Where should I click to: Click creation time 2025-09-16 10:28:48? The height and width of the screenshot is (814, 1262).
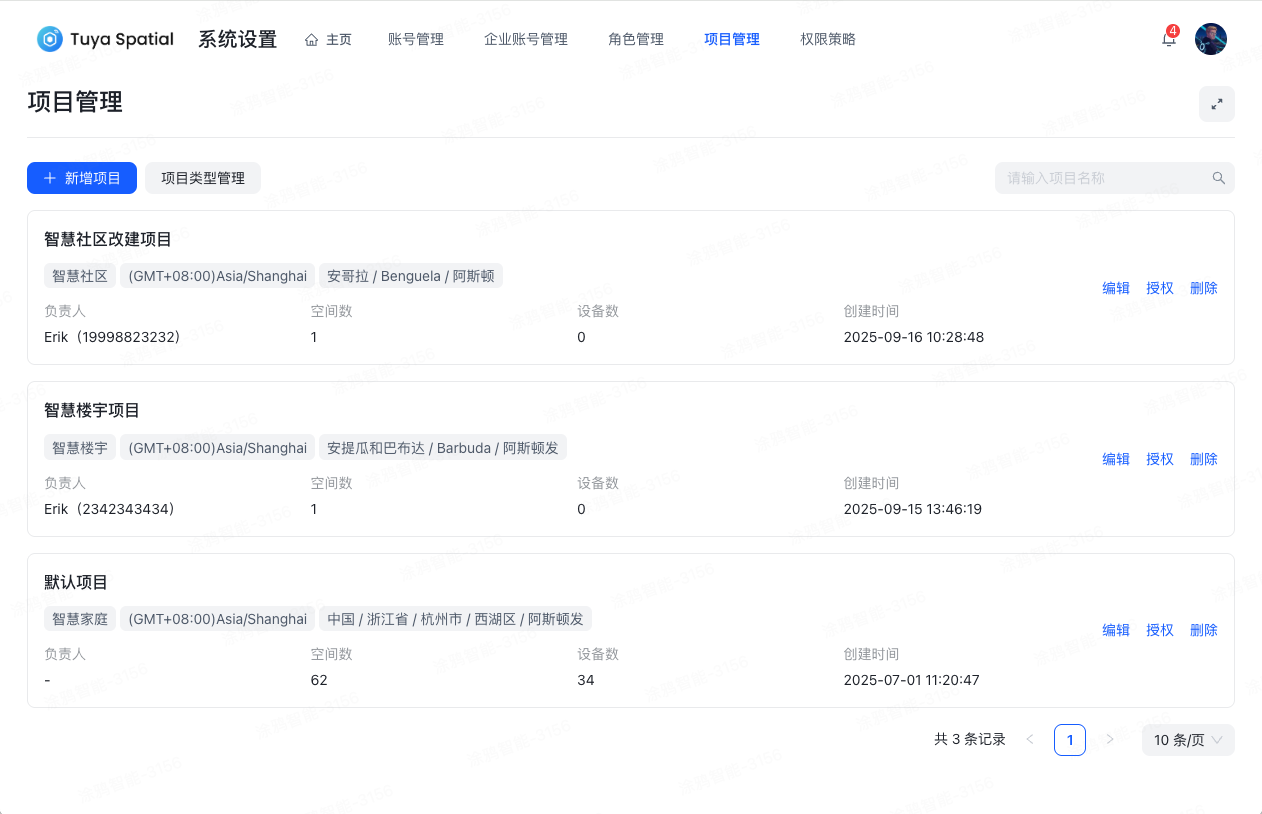[x=914, y=337]
